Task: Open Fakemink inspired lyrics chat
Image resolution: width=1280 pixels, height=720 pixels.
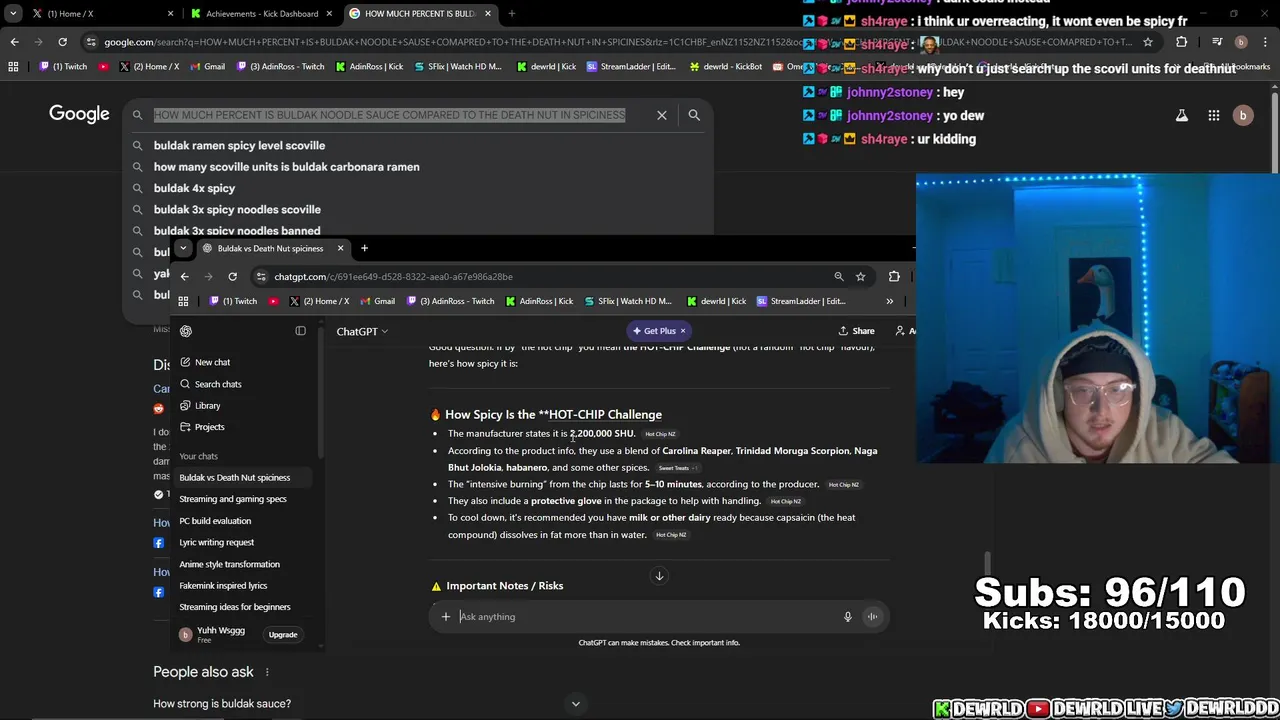Action: coord(223,586)
